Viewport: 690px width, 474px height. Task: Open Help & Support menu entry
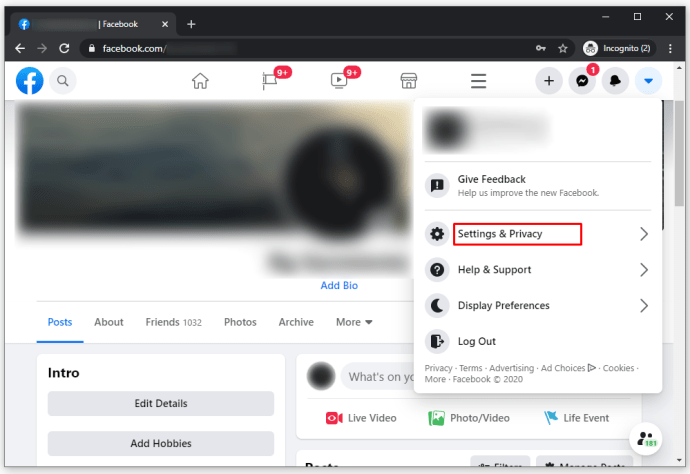[537, 269]
